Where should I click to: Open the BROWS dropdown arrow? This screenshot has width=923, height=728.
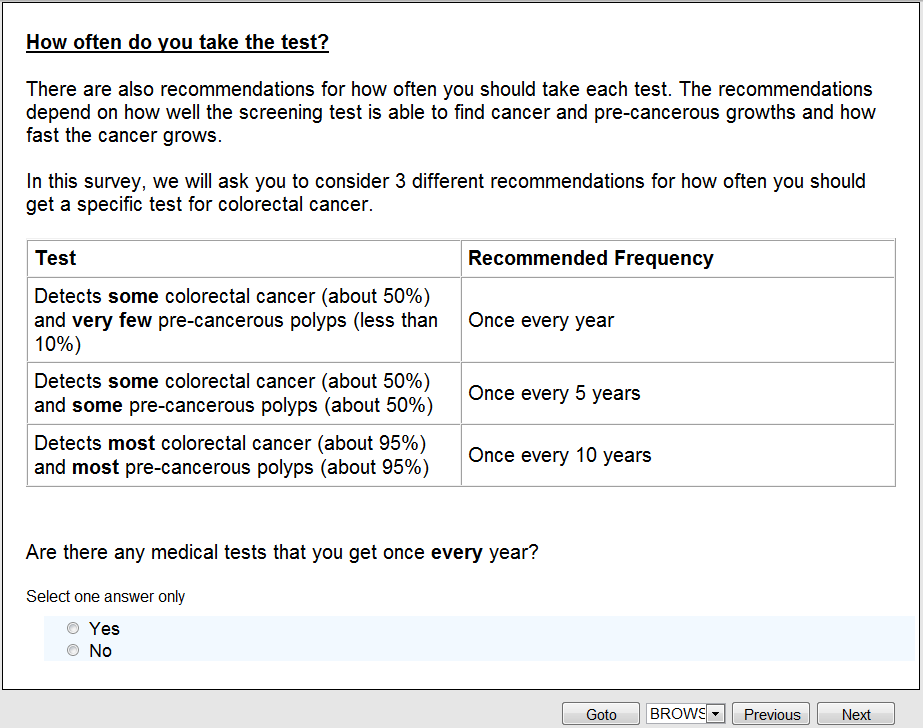coord(715,714)
